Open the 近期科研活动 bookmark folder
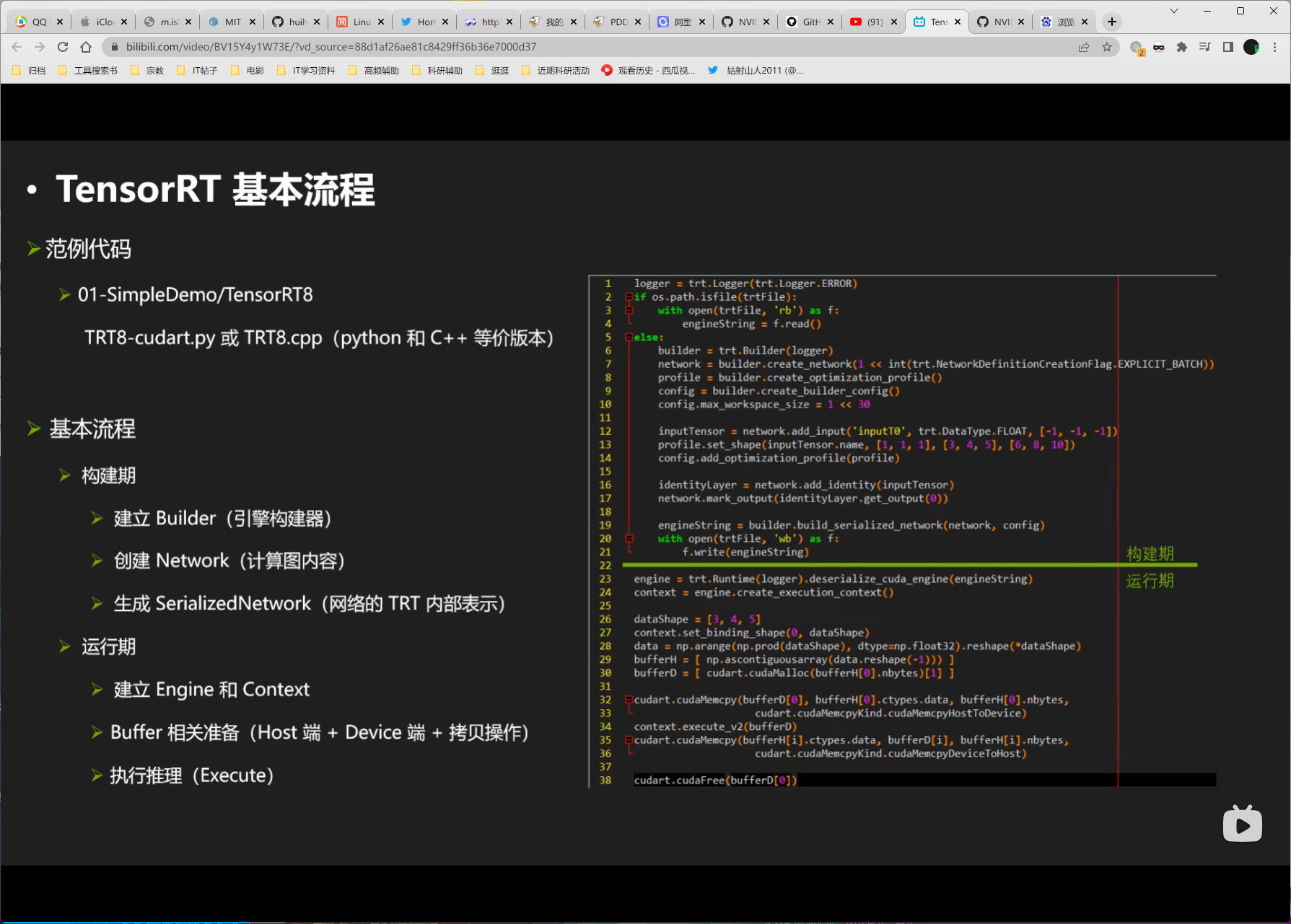The width and height of the screenshot is (1291, 924). tap(556, 70)
